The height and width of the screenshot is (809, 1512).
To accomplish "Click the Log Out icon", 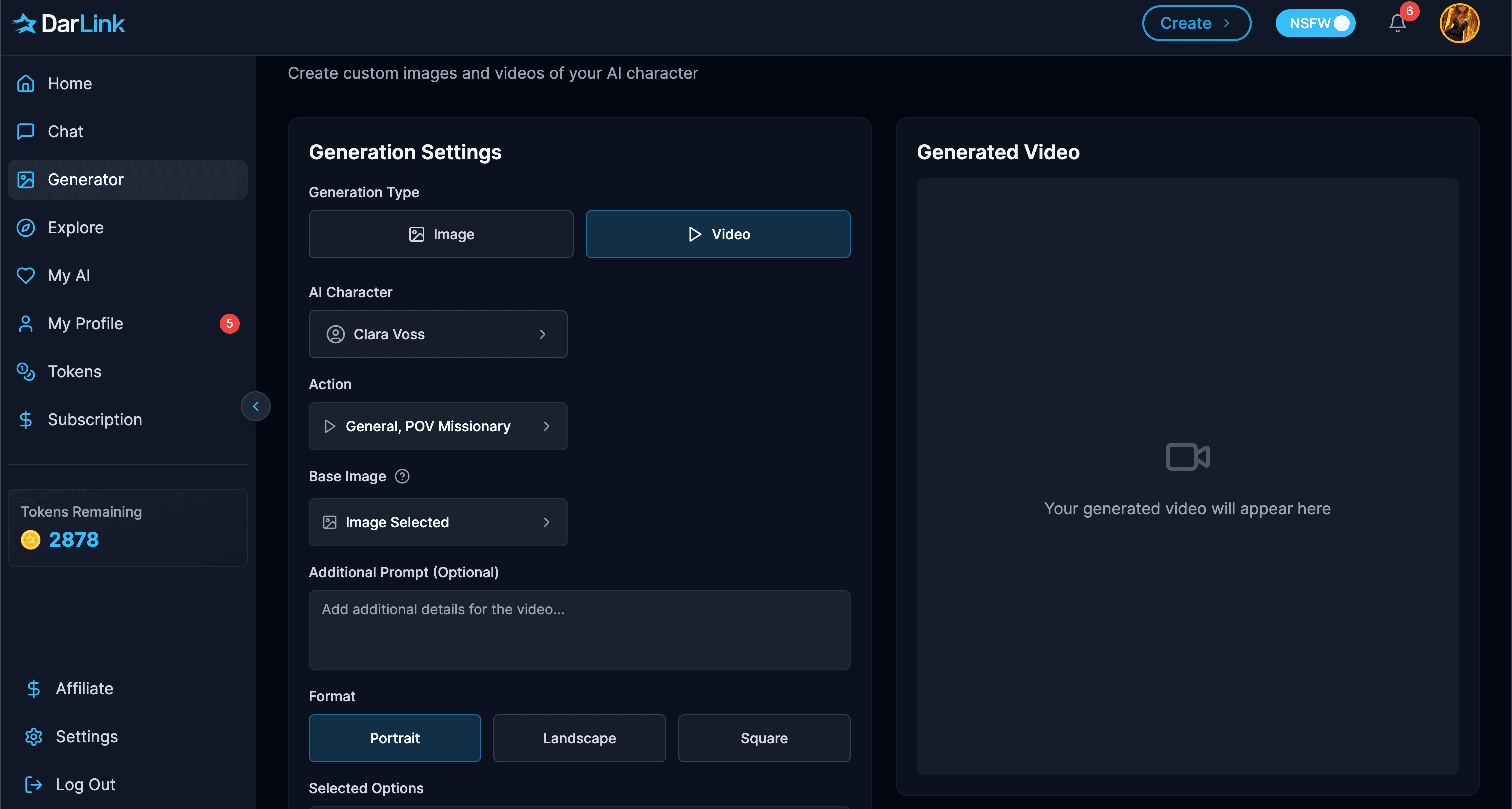I will coord(33,785).
